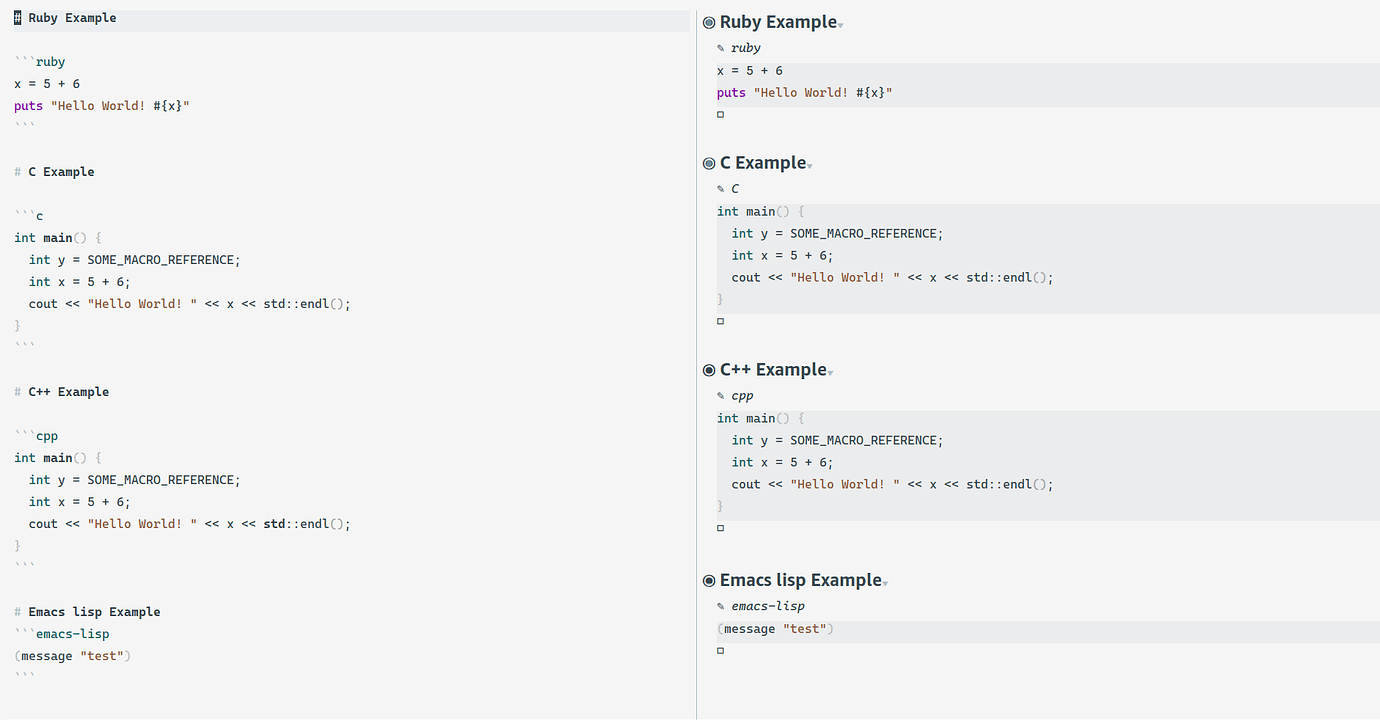
Task: Toggle the square marker below the C code block
Action: (x=720, y=320)
